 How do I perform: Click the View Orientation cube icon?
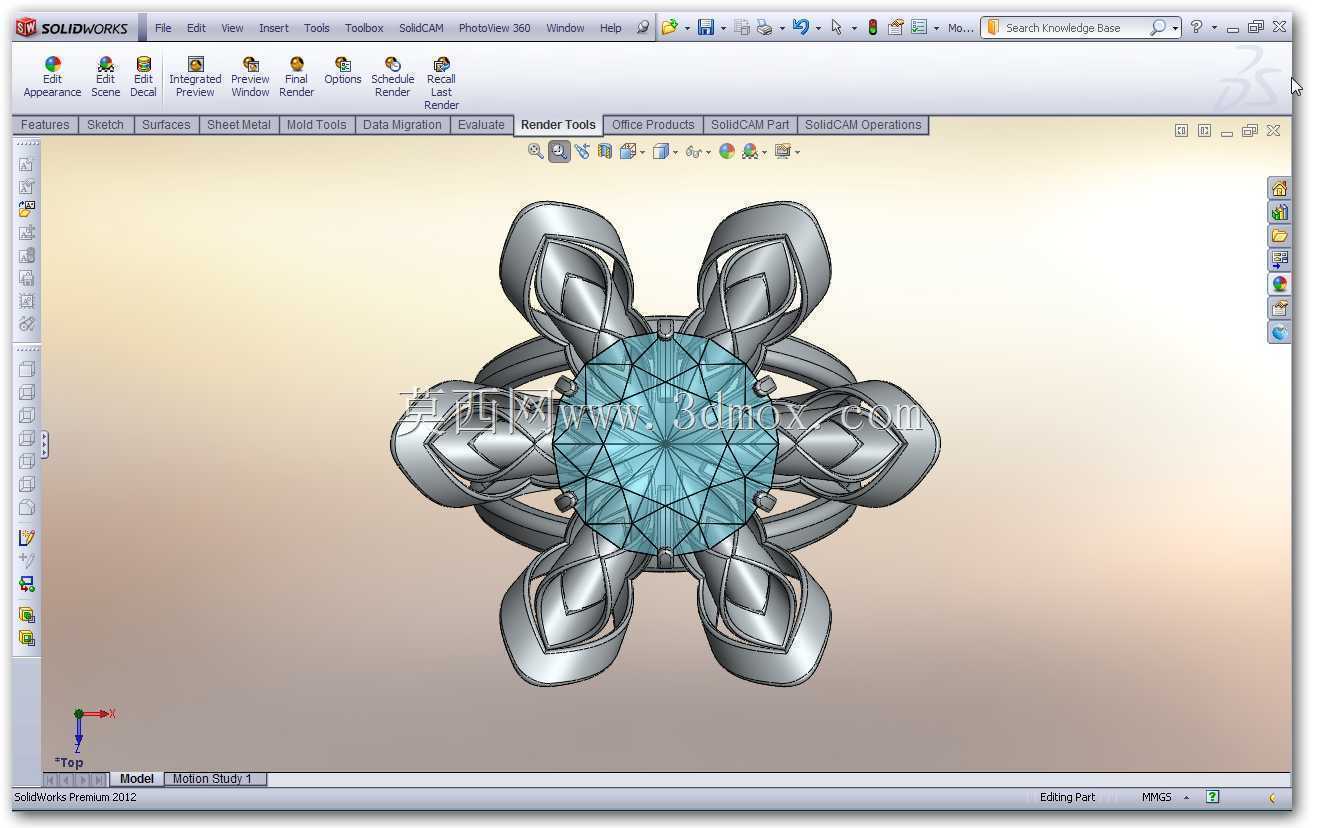tap(627, 151)
